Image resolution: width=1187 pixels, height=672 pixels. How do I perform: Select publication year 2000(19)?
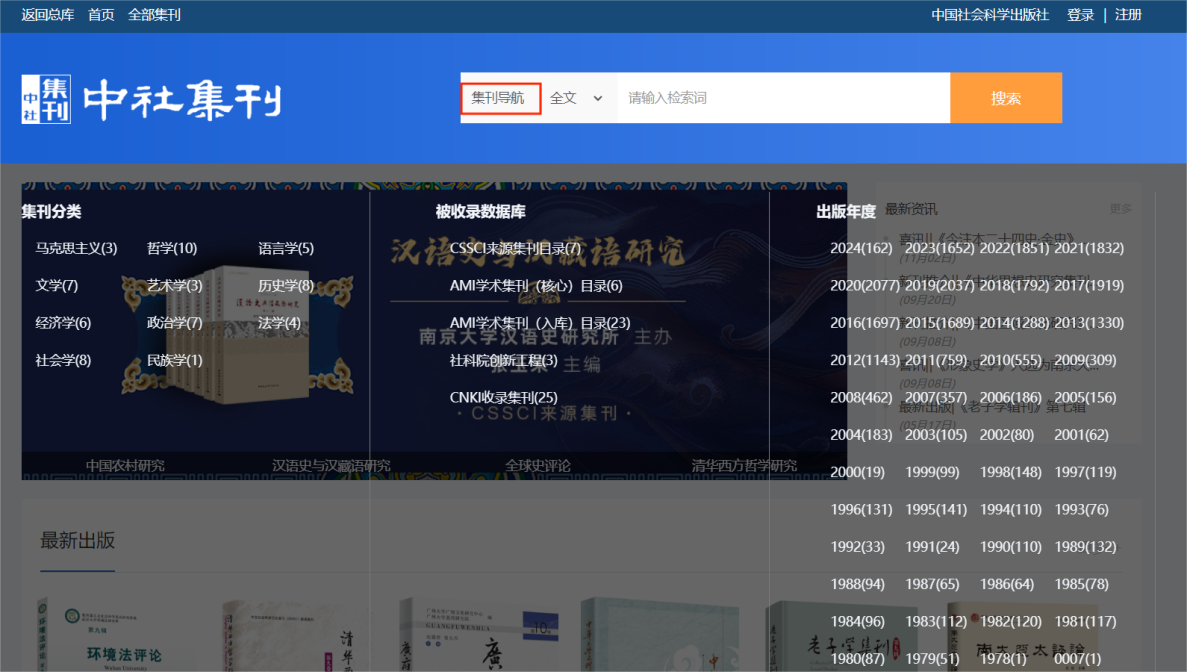click(857, 472)
